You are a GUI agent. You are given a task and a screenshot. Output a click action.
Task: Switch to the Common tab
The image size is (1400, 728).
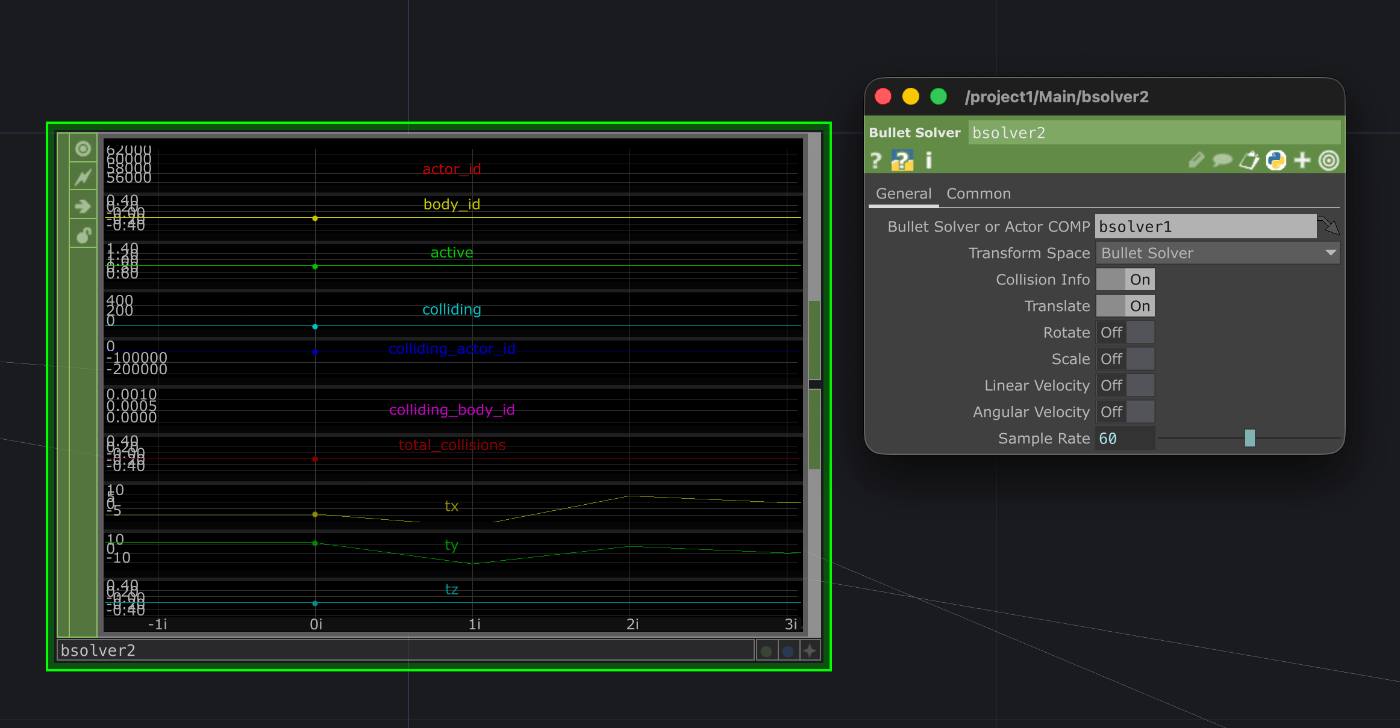(x=979, y=194)
